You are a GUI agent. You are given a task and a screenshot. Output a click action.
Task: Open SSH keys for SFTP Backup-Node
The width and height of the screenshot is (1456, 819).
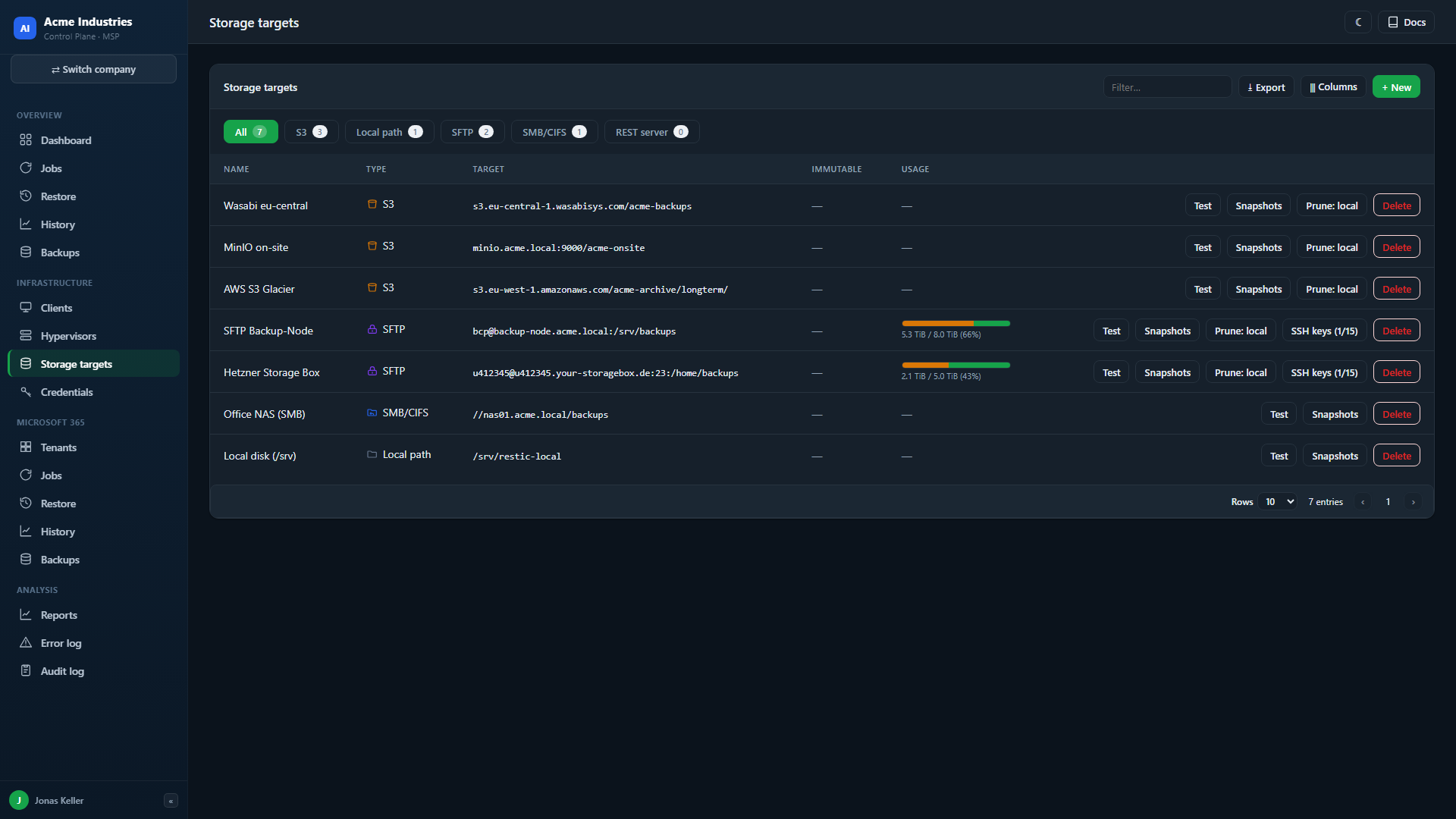[x=1324, y=331]
